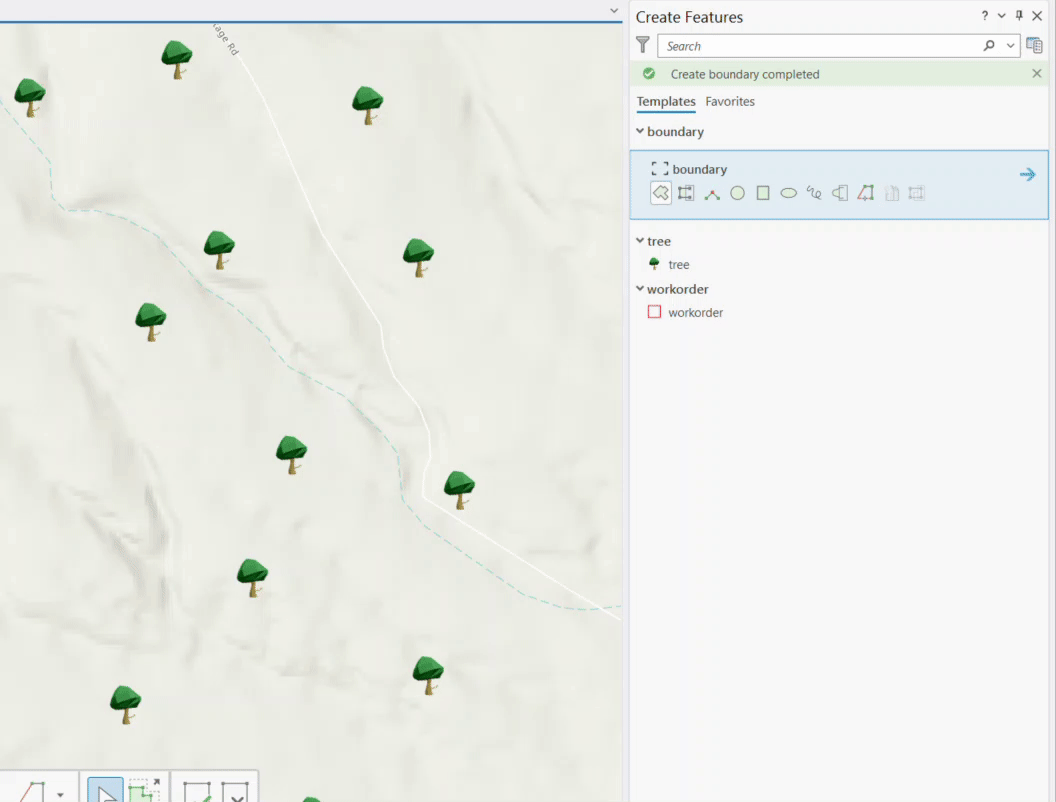
Task: Collapse the workorder group
Action: 640,288
